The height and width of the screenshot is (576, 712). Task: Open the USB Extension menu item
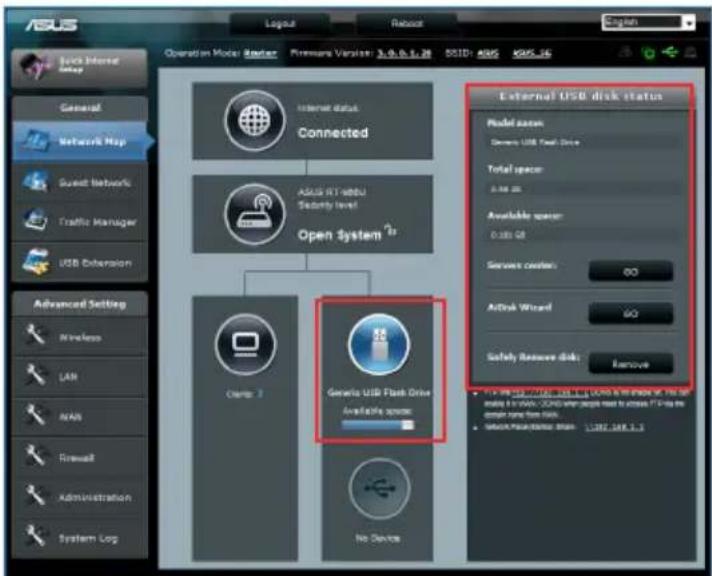point(79,262)
